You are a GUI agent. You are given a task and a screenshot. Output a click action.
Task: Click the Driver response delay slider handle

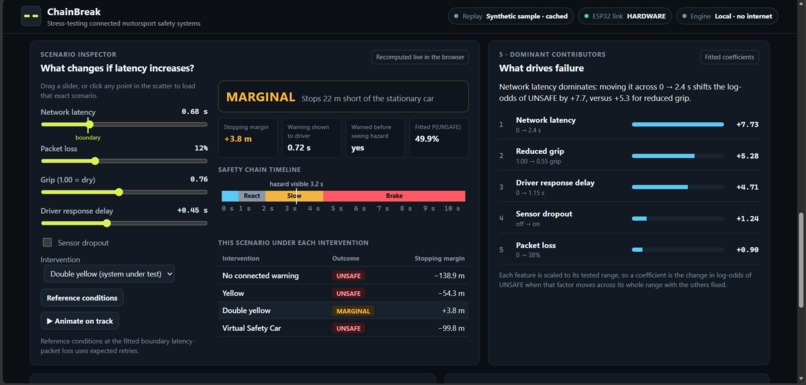[x=107, y=223]
